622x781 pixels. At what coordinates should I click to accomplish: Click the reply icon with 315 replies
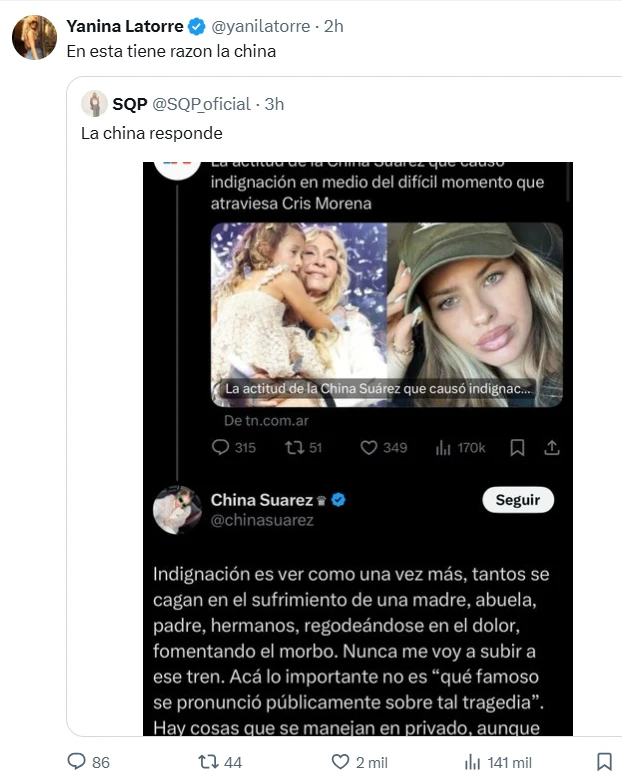click(x=221, y=448)
